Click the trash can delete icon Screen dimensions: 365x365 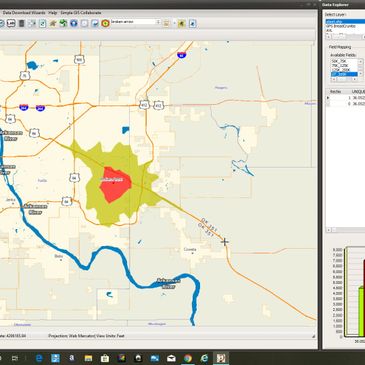22,23
